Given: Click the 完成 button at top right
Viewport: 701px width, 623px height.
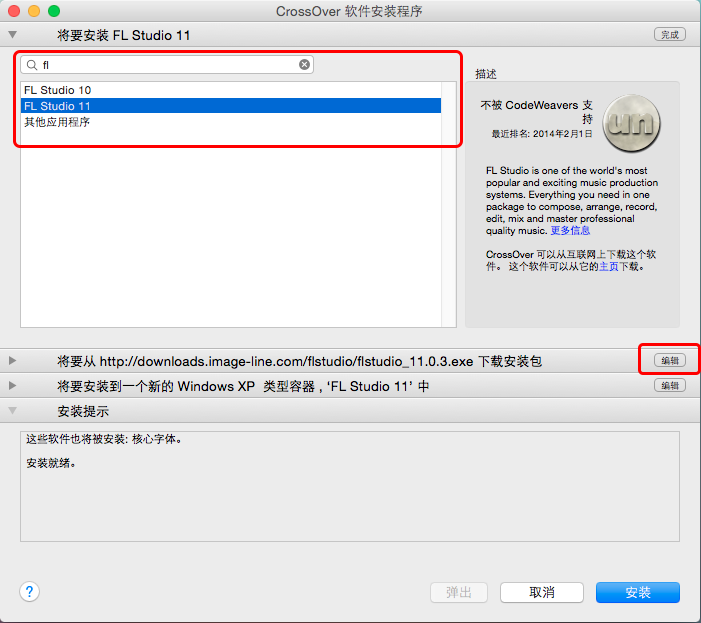Looking at the screenshot, I should (x=670, y=34).
